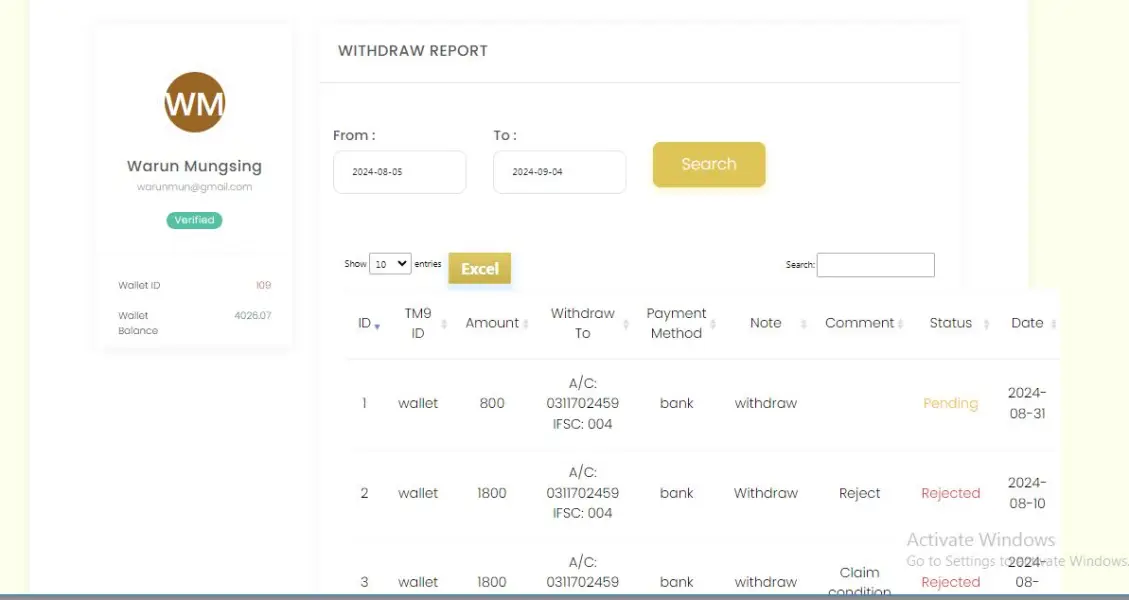
Task: Click account details in row 1
Action: click(583, 403)
